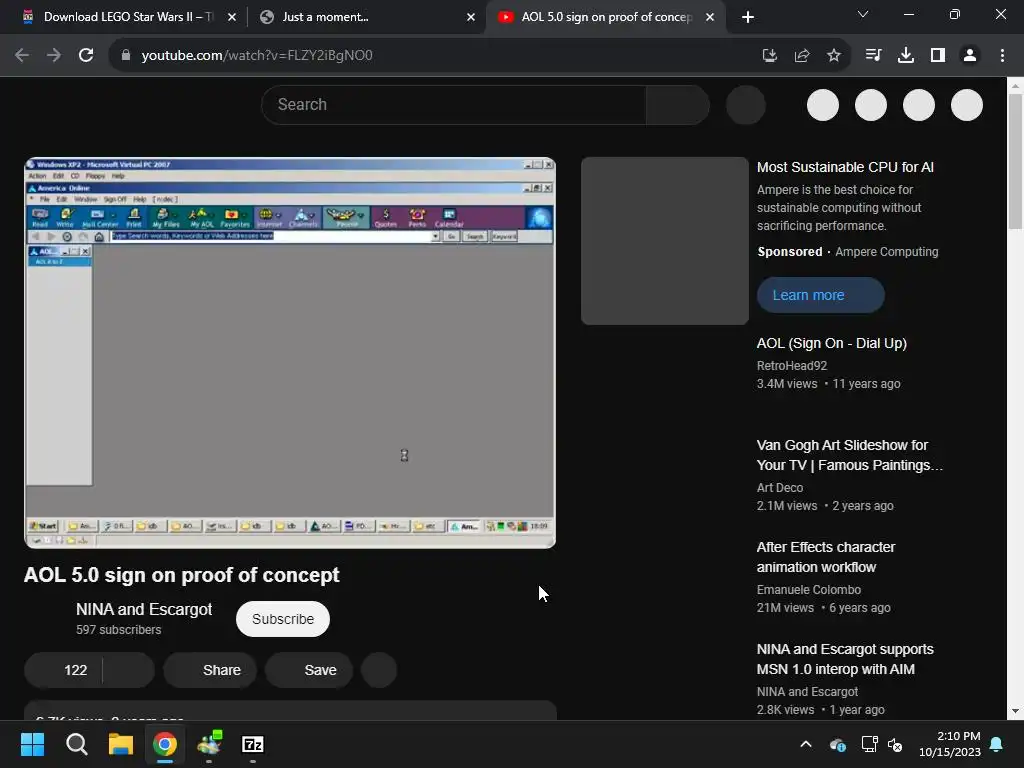Switch to Just a moment tab

pos(366,17)
